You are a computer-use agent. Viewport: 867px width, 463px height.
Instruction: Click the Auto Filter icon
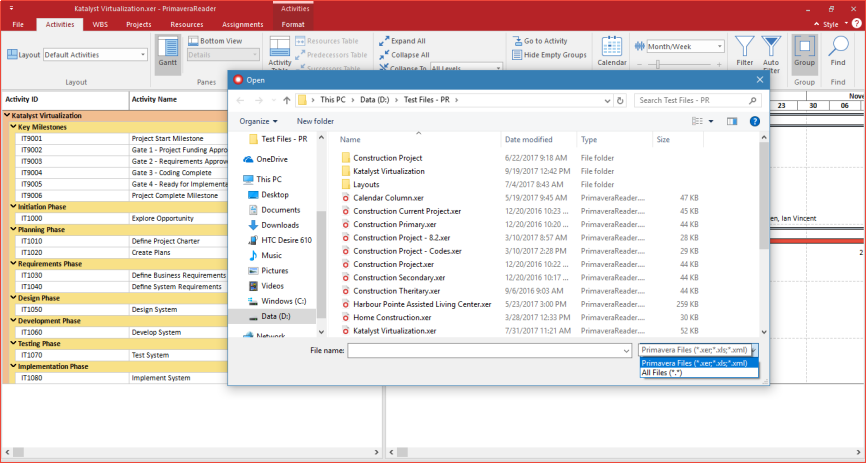[771, 53]
